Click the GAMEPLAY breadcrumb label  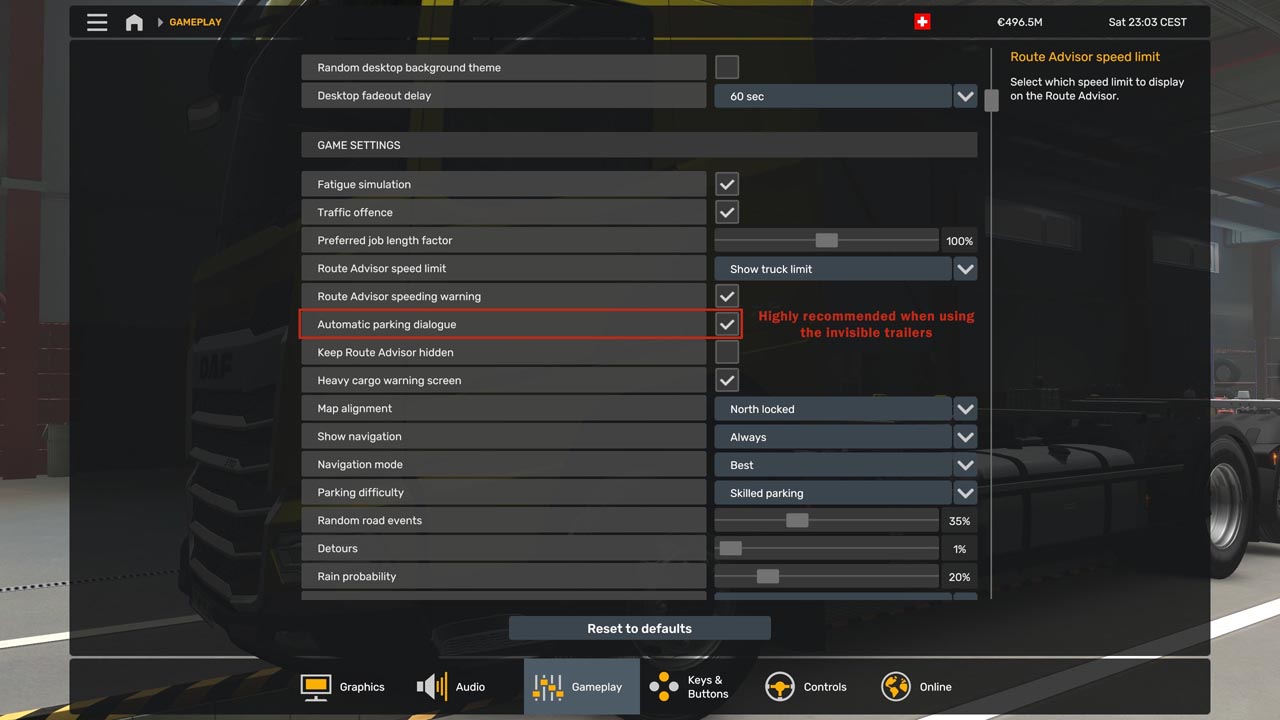coord(196,22)
